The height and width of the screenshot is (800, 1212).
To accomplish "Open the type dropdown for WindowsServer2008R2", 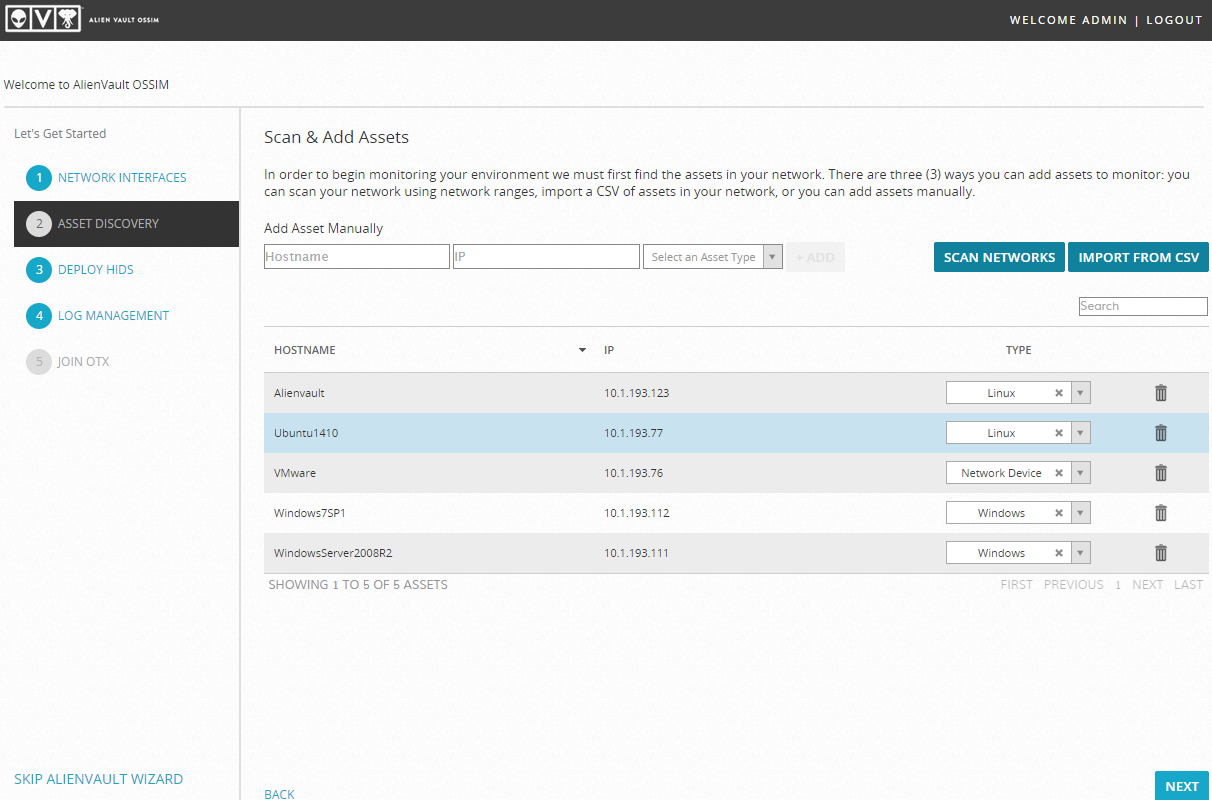I will click(x=1080, y=553).
